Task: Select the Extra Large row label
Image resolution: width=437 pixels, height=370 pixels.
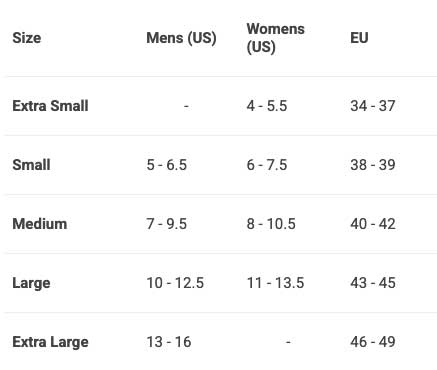Action: tap(50, 342)
